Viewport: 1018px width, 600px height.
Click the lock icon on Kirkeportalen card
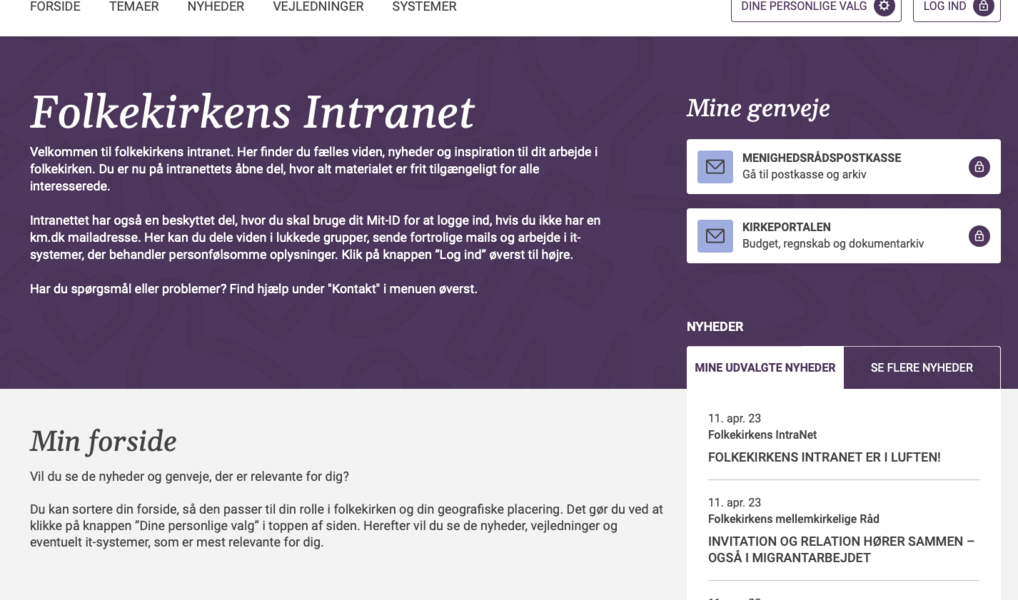[x=979, y=236]
